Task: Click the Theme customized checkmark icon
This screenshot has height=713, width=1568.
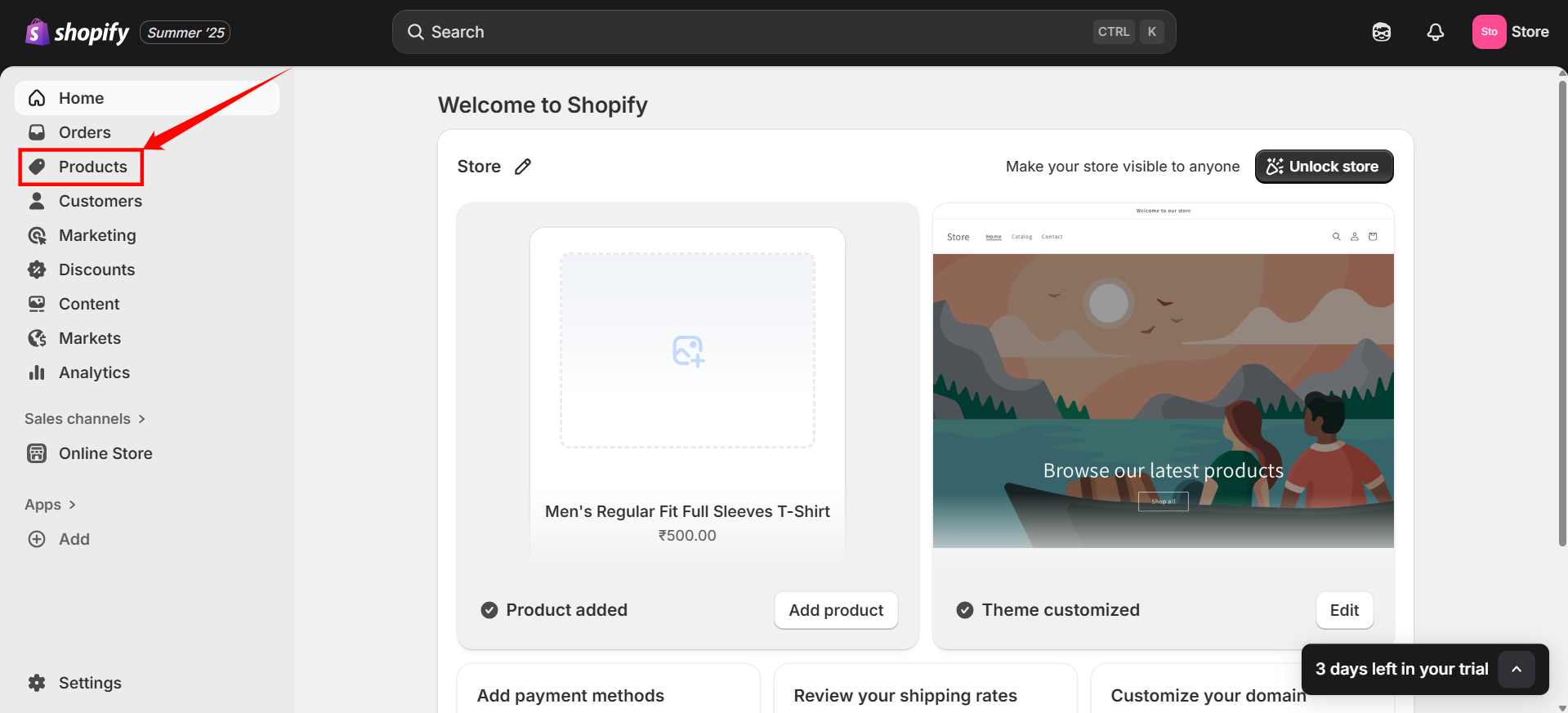Action: [965, 610]
